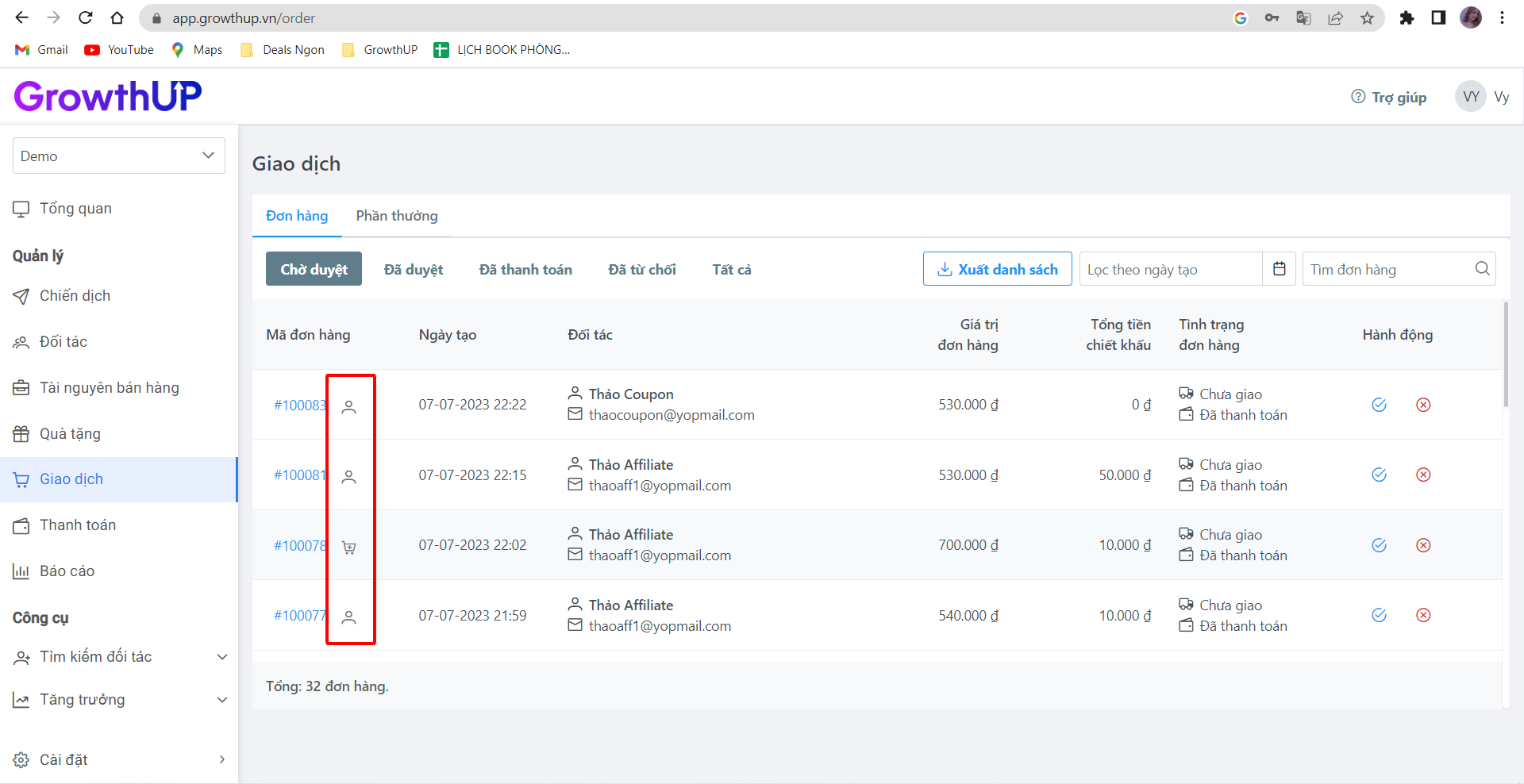The width and height of the screenshot is (1524, 784).
Task: Approve order #100083 with the checkmark icon
Action: click(1379, 405)
